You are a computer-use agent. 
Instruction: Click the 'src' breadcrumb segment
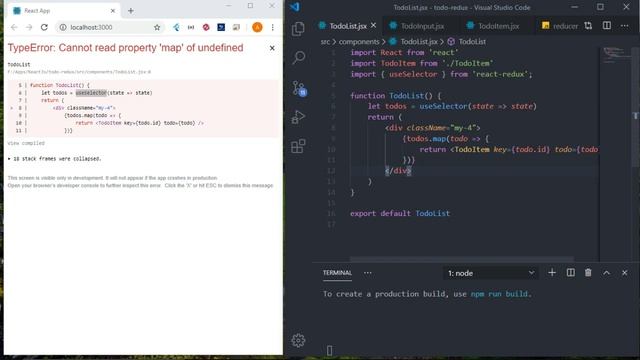coord(325,42)
